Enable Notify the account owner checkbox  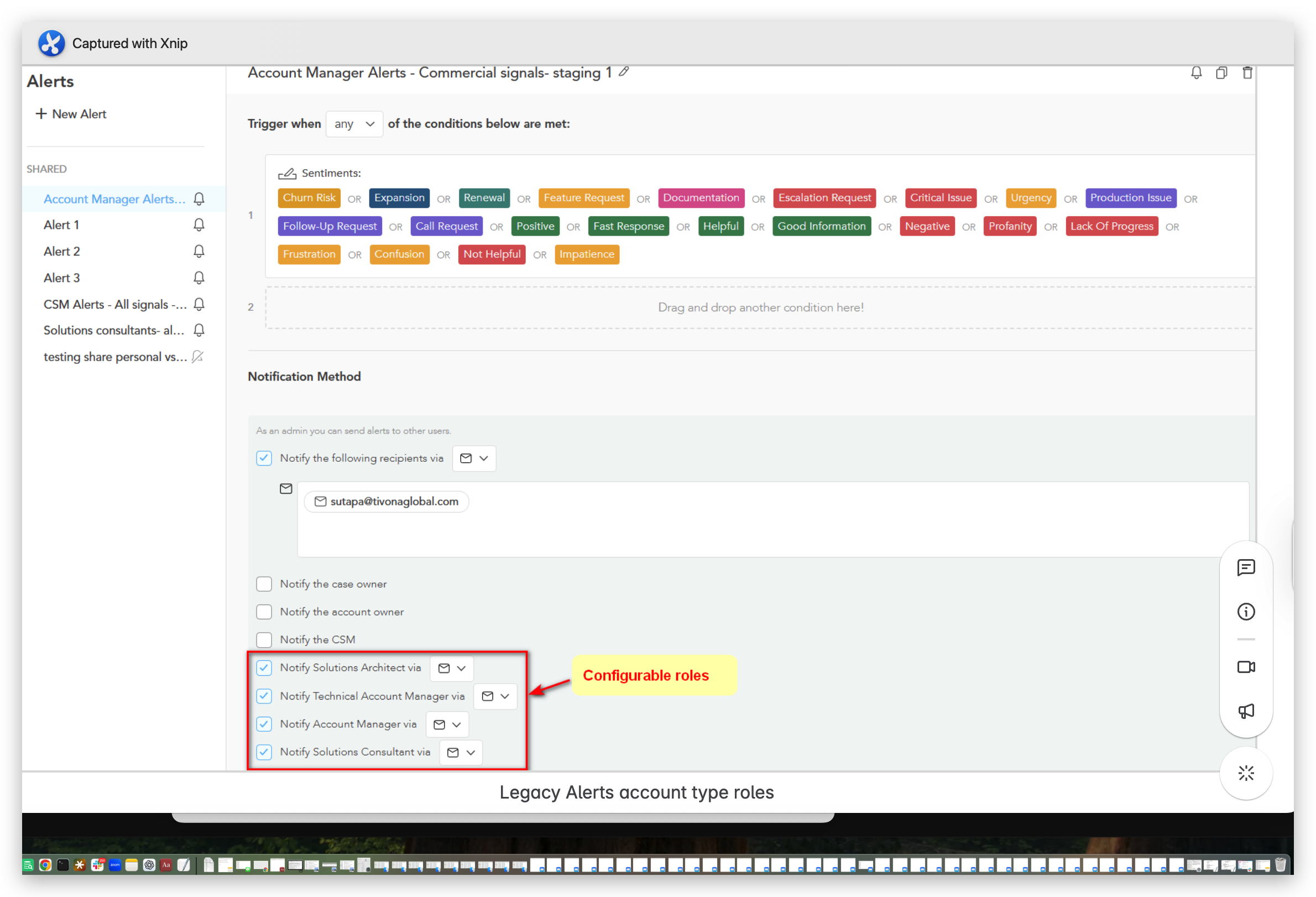264,612
